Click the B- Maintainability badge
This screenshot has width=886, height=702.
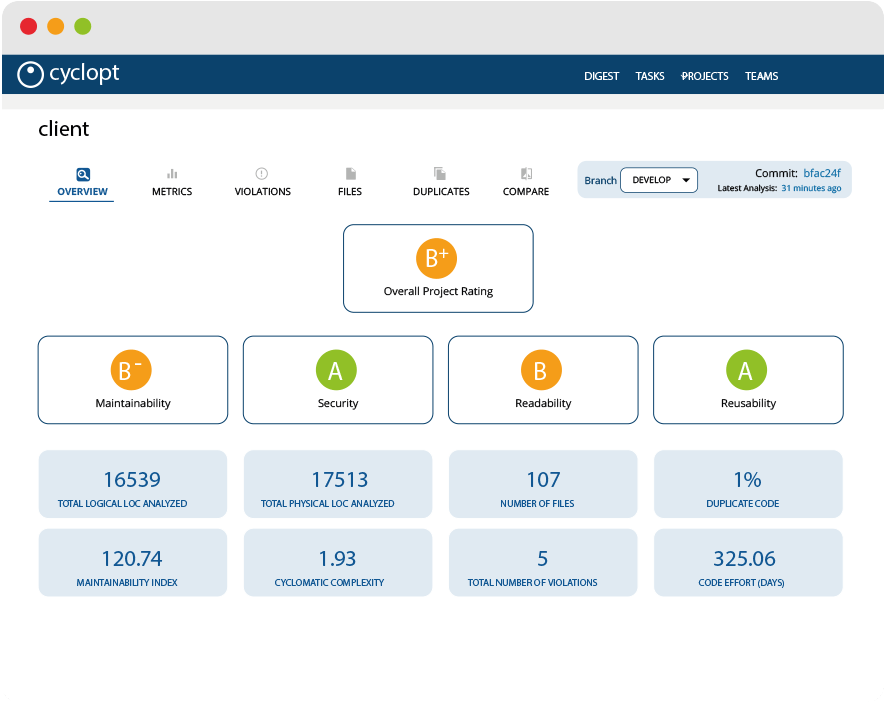(x=131, y=370)
